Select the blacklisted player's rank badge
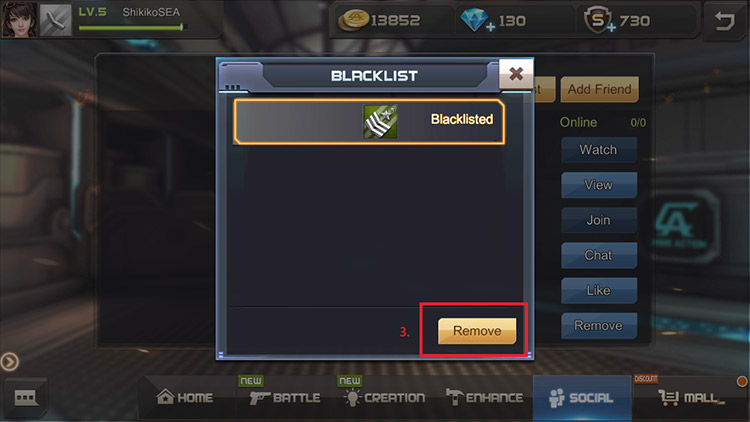 (x=380, y=122)
